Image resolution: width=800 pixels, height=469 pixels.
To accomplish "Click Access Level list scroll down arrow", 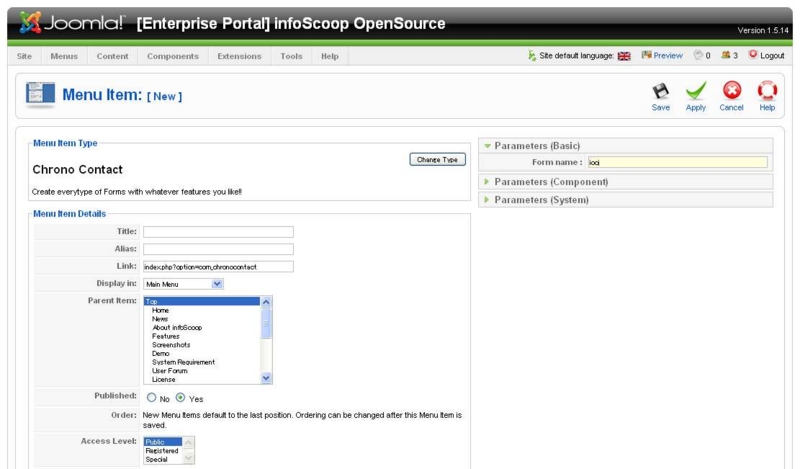I will (x=188, y=458).
